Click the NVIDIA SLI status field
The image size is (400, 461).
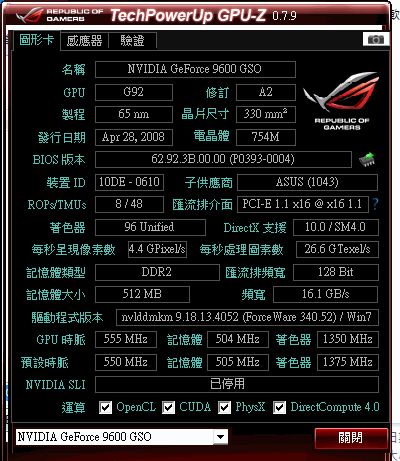237,384
